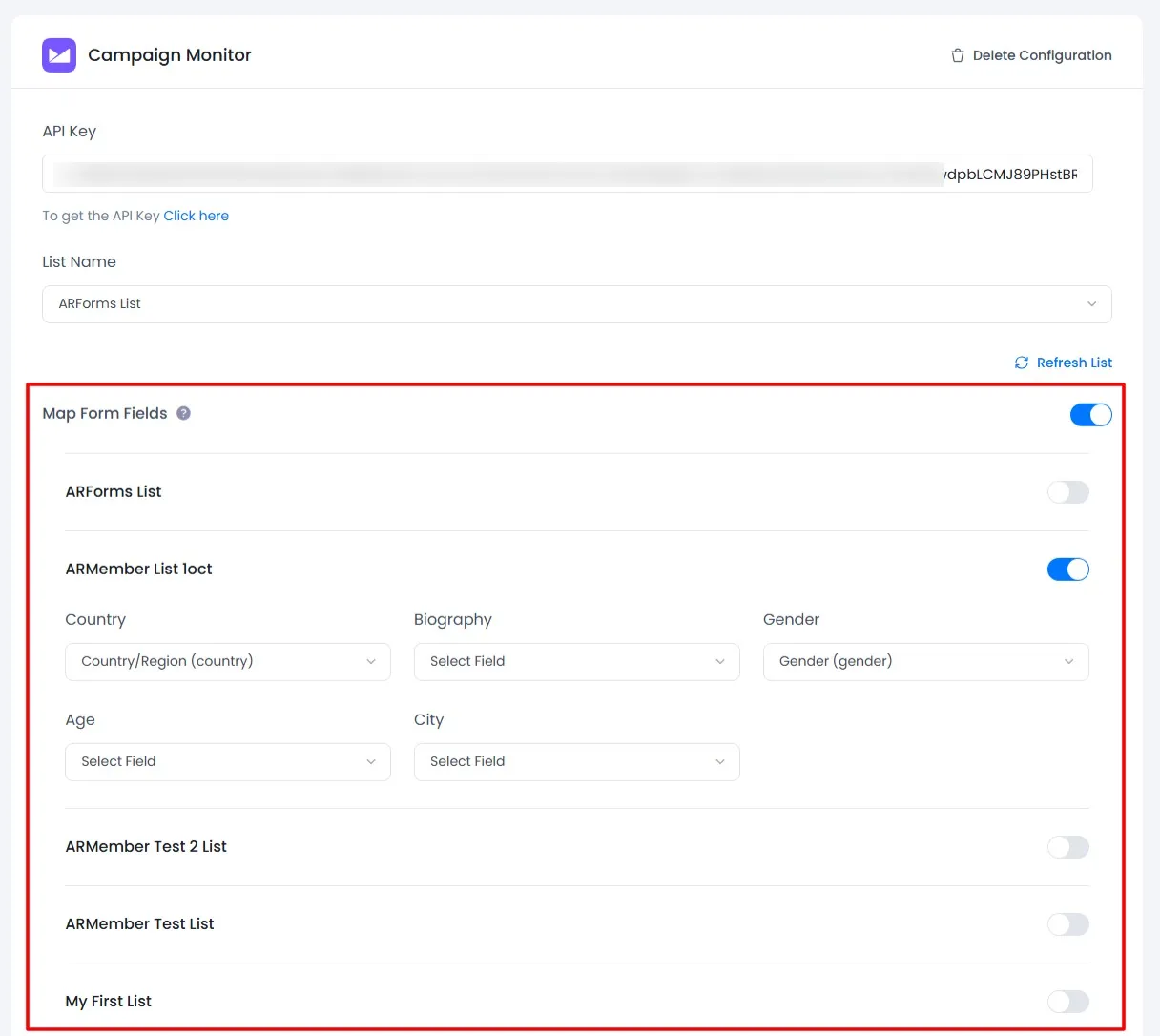Turn off the ARMember List loct toggle
Screen dimensions: 1160x1036
click(x=1067, y=570)
